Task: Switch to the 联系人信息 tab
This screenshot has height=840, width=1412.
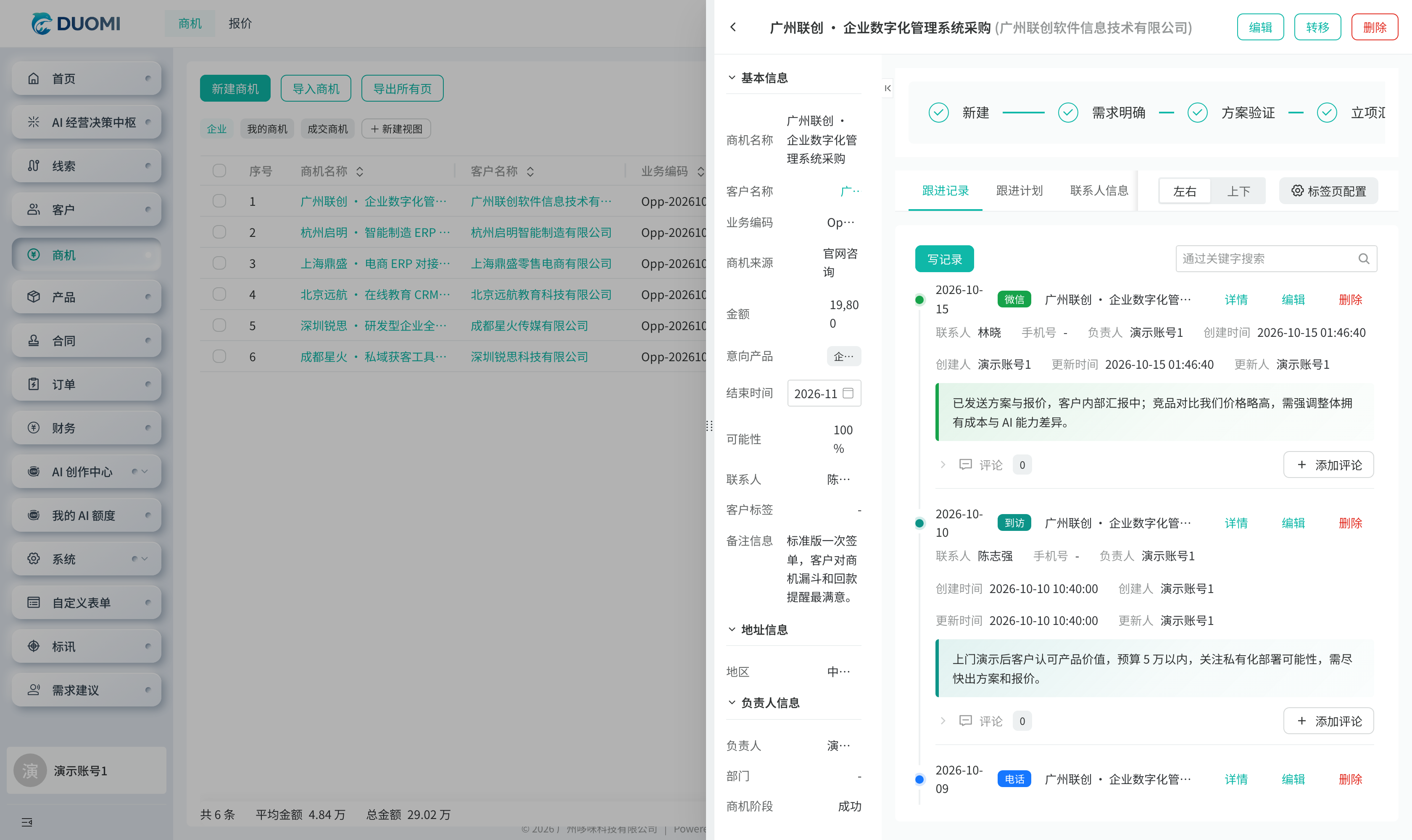Action: click(1099, 191)
